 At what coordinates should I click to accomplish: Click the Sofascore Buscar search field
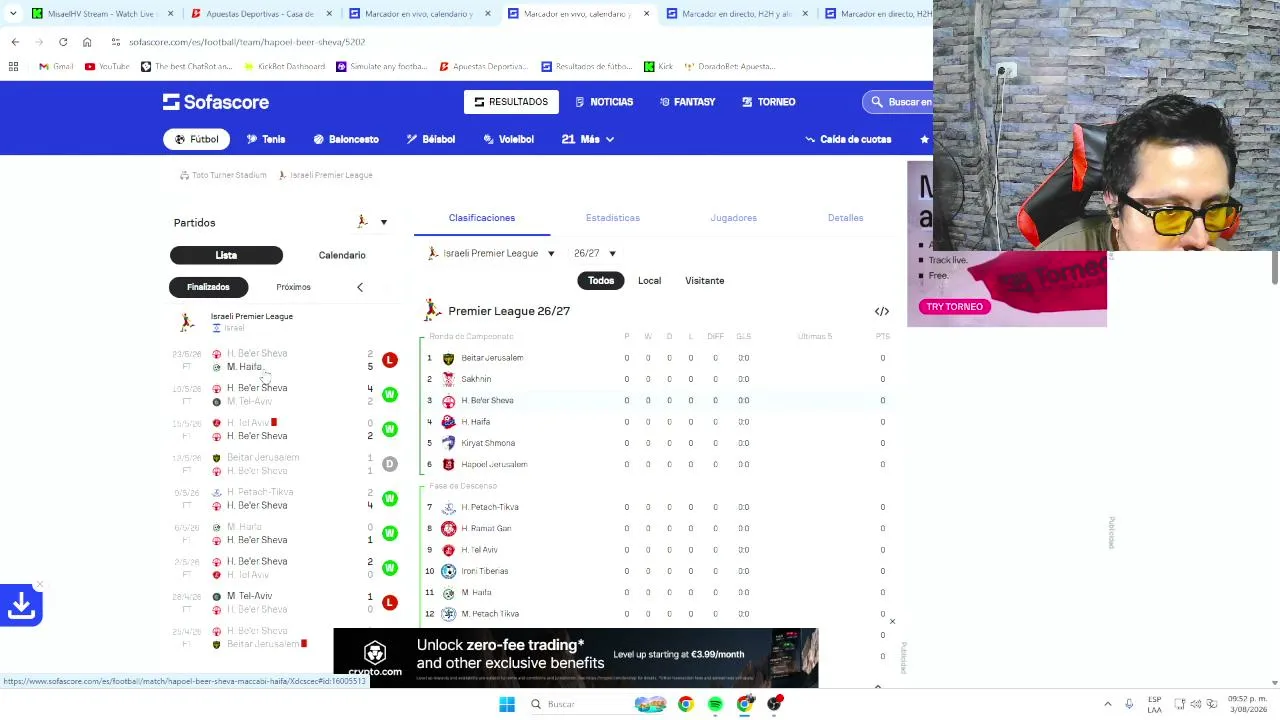coord(898,102)
